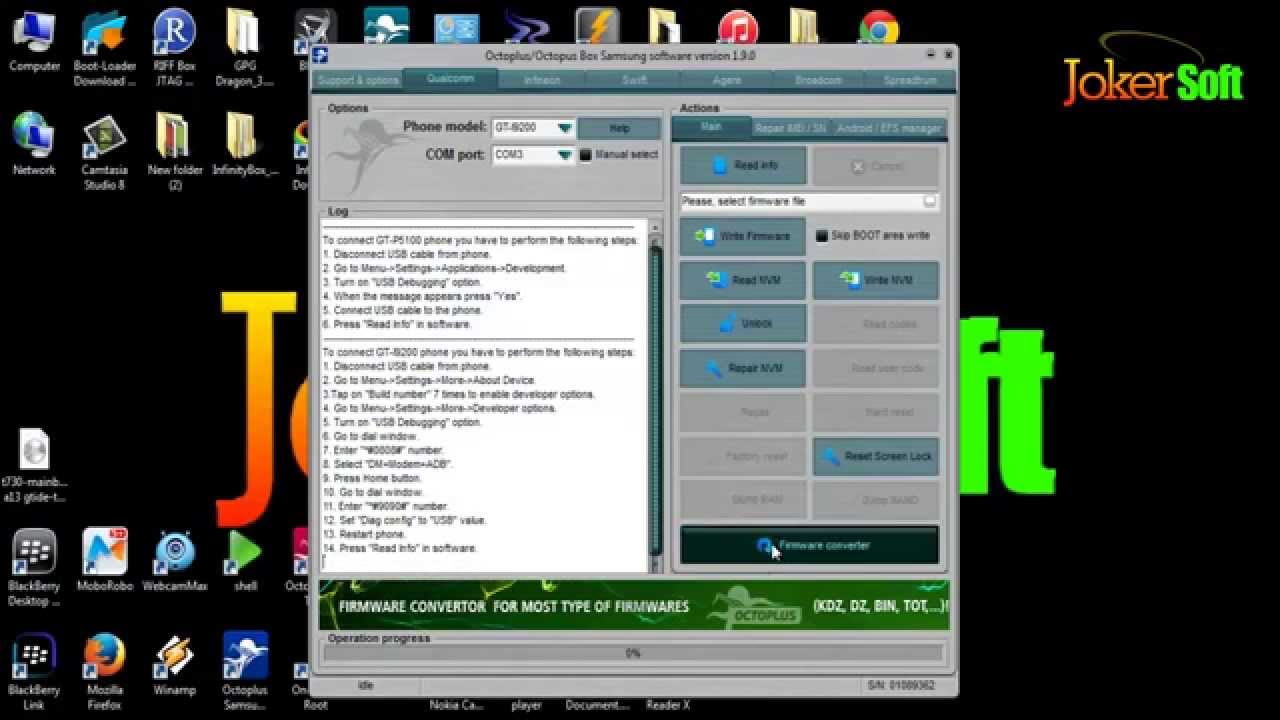The image size is (1280, 720).
Task: Click the Log panel scrollbar
Action: [x=656, y=395]
